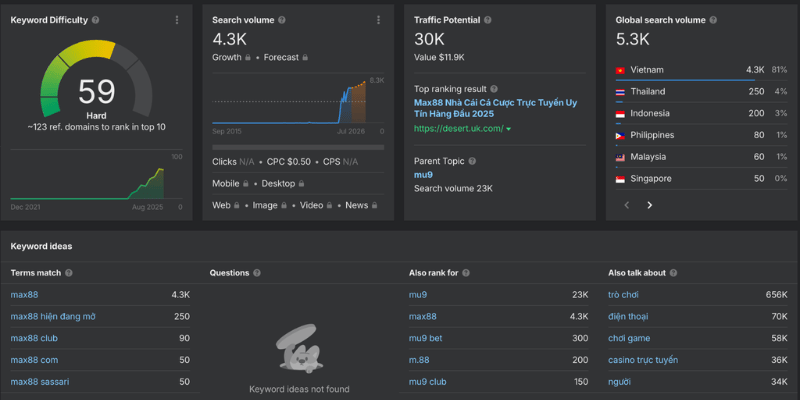Viewport: 800px width, 400px height.
Task: Open the Search volume card kebab menu
Action: tap(378, 20)
